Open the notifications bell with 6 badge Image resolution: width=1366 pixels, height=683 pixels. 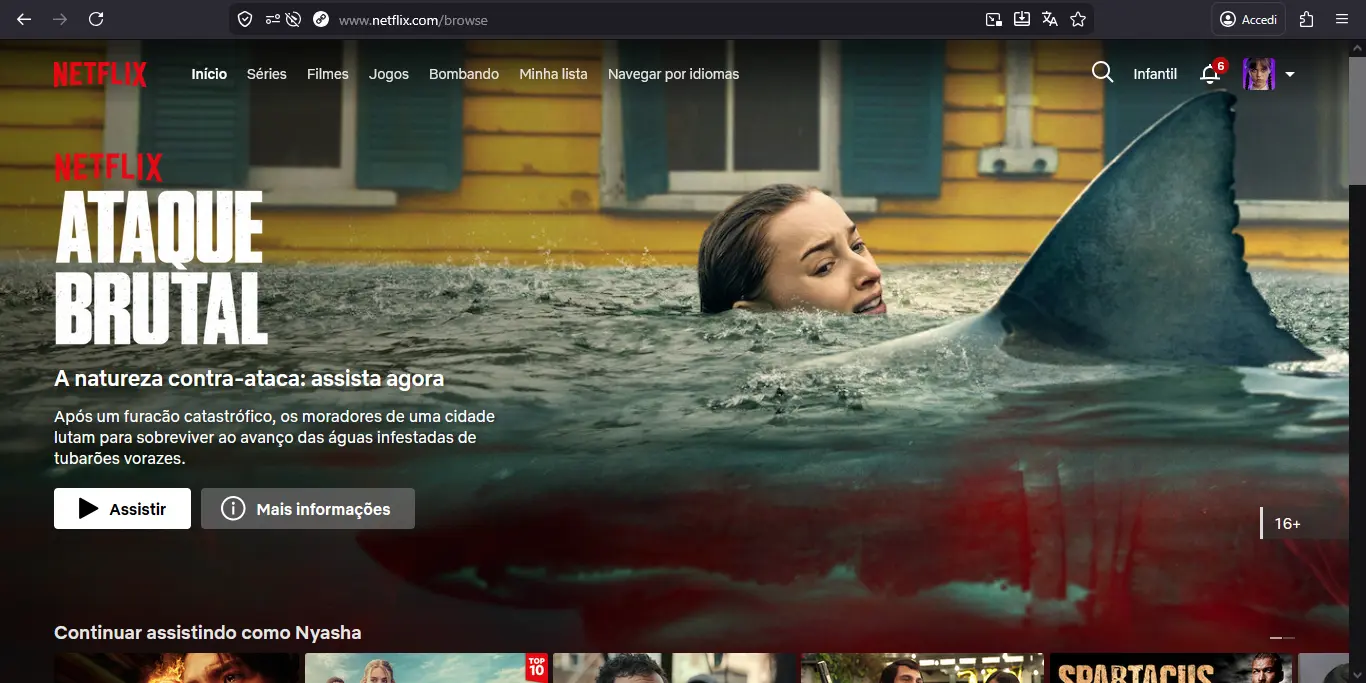(x=1212, y=72)
